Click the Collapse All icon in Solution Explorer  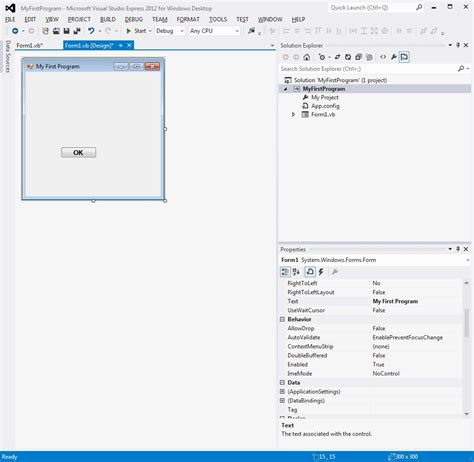tap(358, 57)
